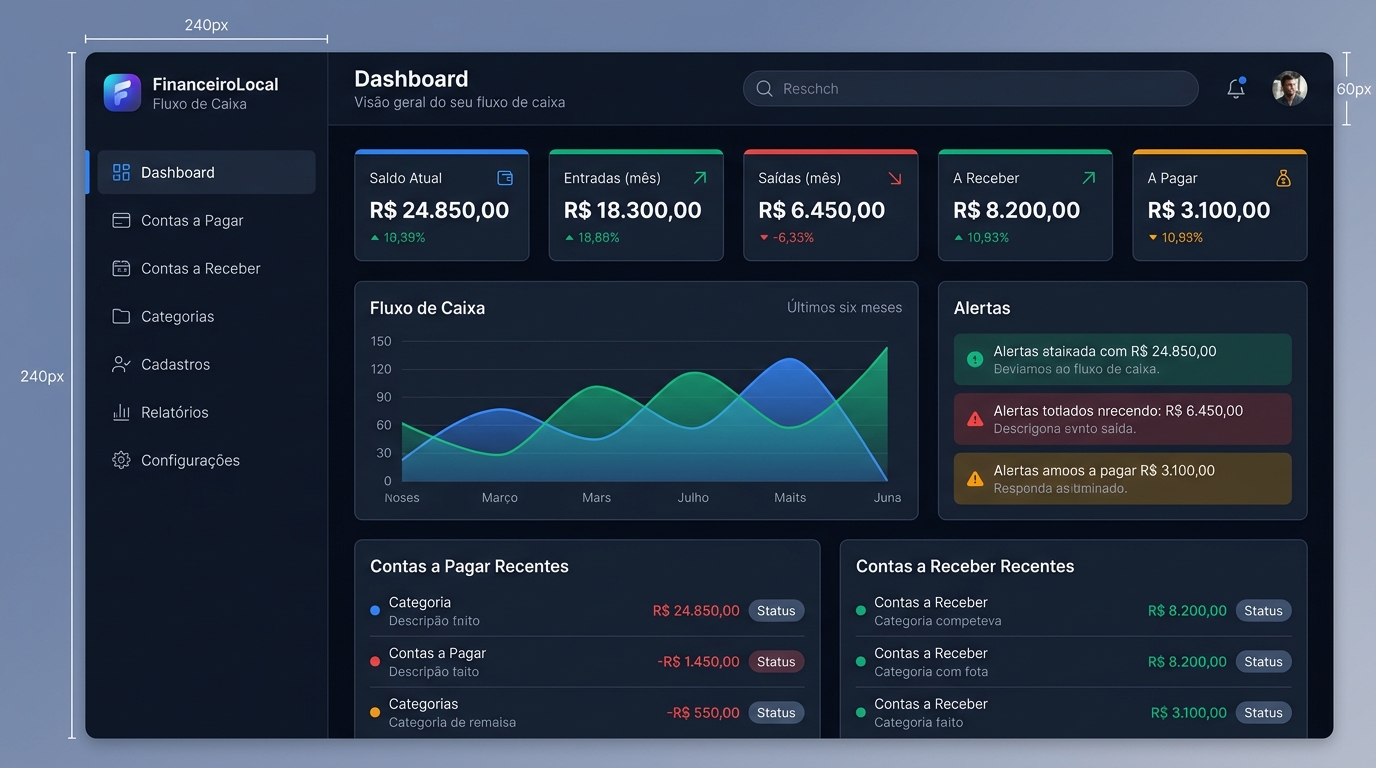Viewport: 1376px width, 768px height.
Task: Go to Contas a Pagar in sidebar
Action: 206,220
